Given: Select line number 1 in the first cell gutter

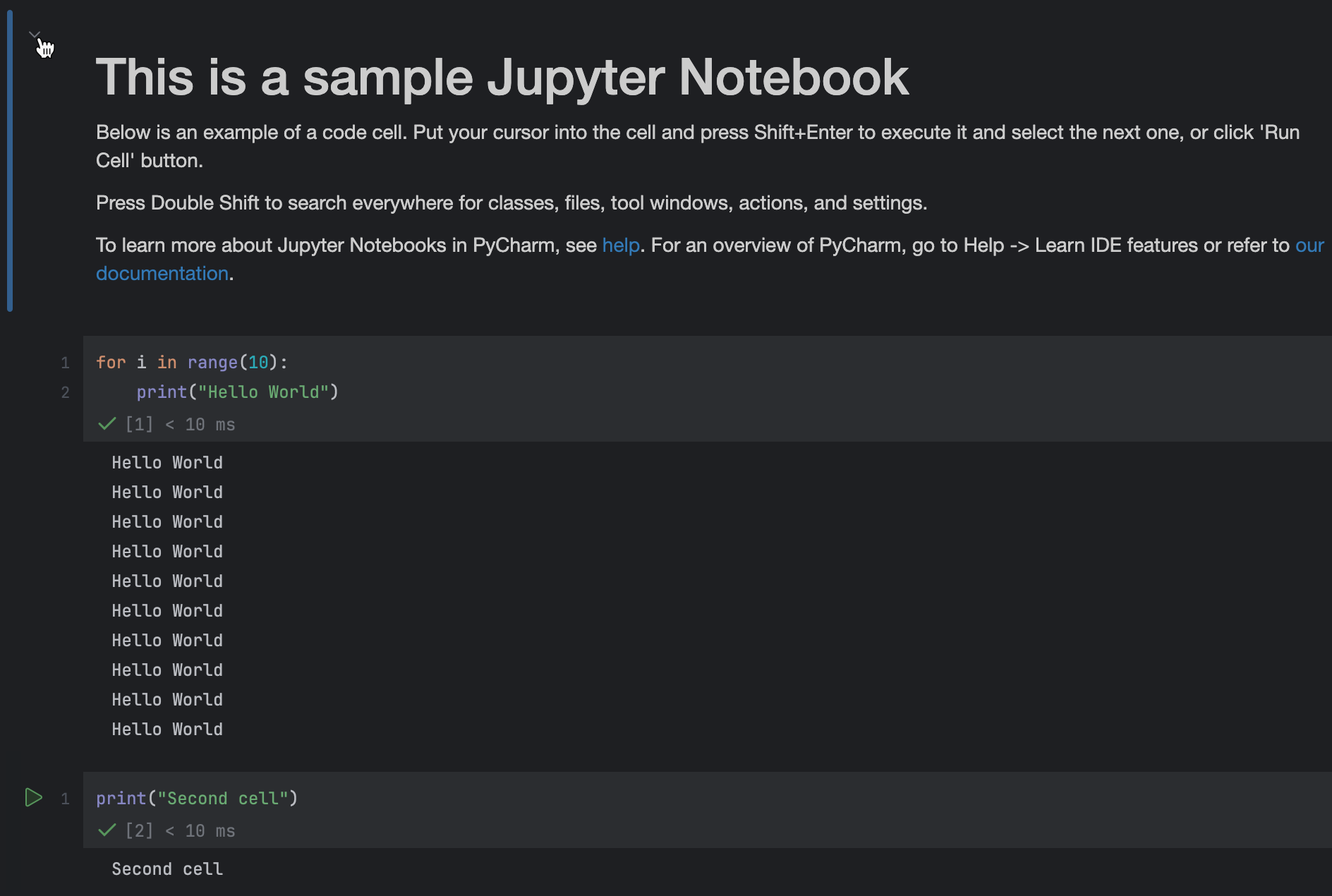Looking at the screenshot, I should (66, 363).
